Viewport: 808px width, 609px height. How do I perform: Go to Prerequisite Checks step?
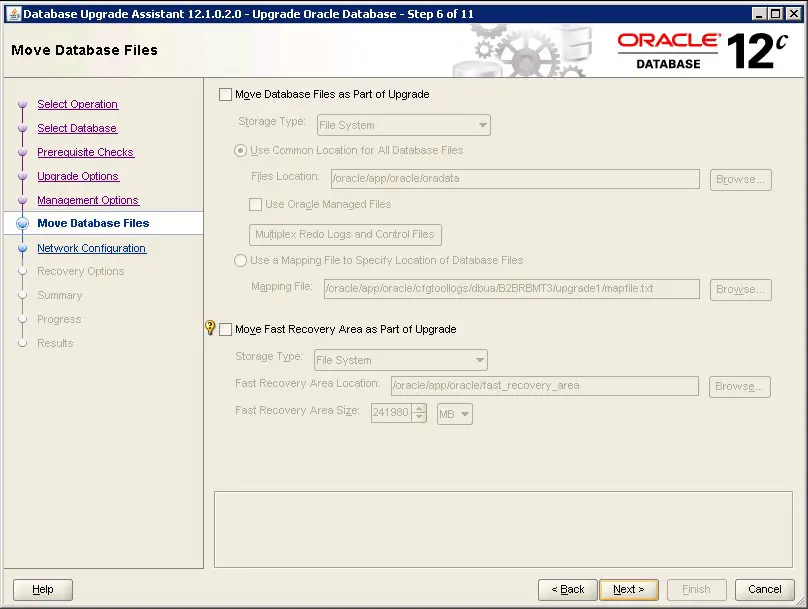tap(86, 153)
